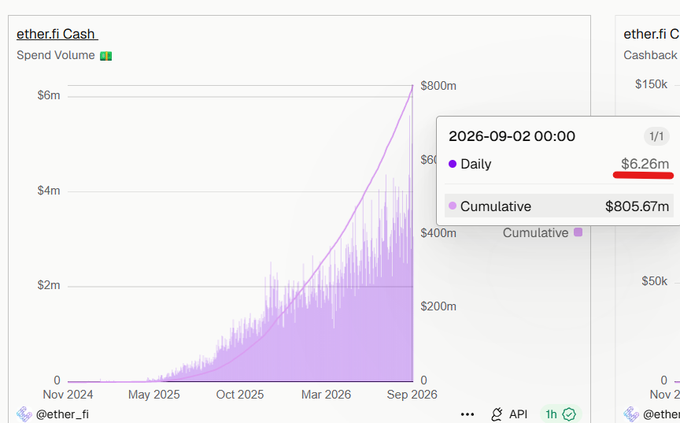Screen dimensions: 680x423
Task: Open the three-dots chart options menu
Action: pyautogui.click(x=467, y=414)
